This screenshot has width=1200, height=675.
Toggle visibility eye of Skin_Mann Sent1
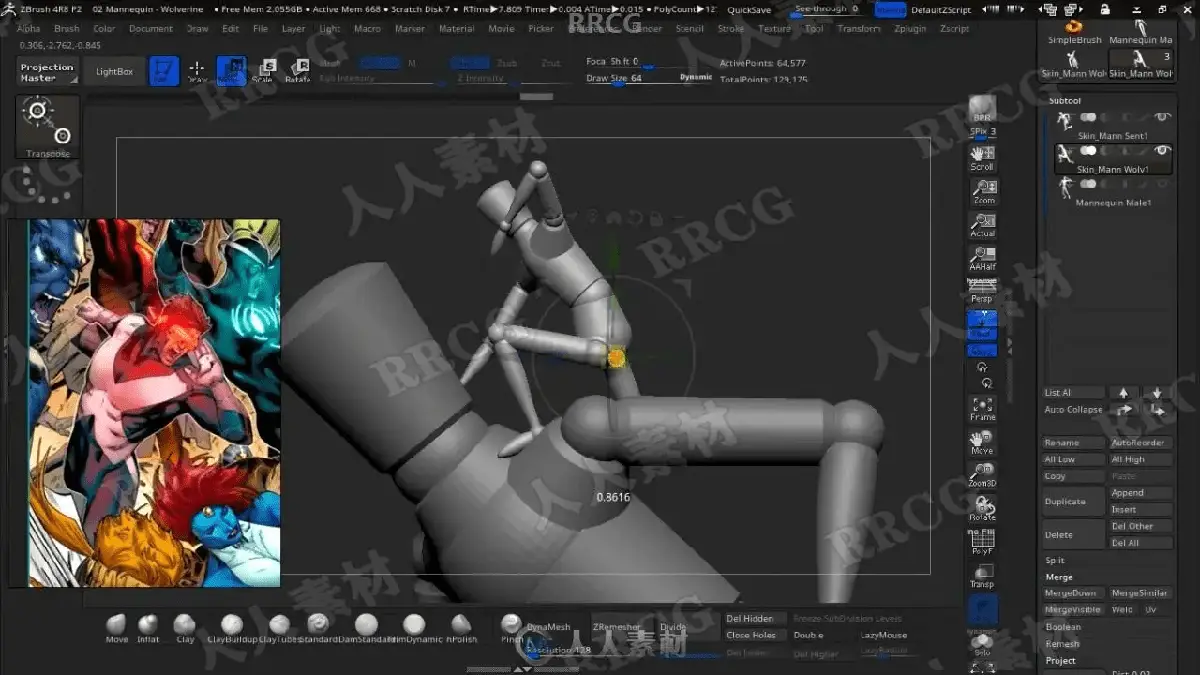click(1162, 118)
